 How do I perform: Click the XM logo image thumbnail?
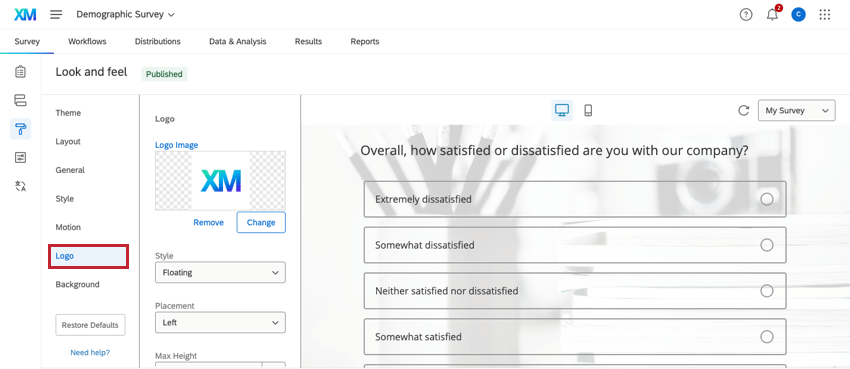(x=220, y=180)
